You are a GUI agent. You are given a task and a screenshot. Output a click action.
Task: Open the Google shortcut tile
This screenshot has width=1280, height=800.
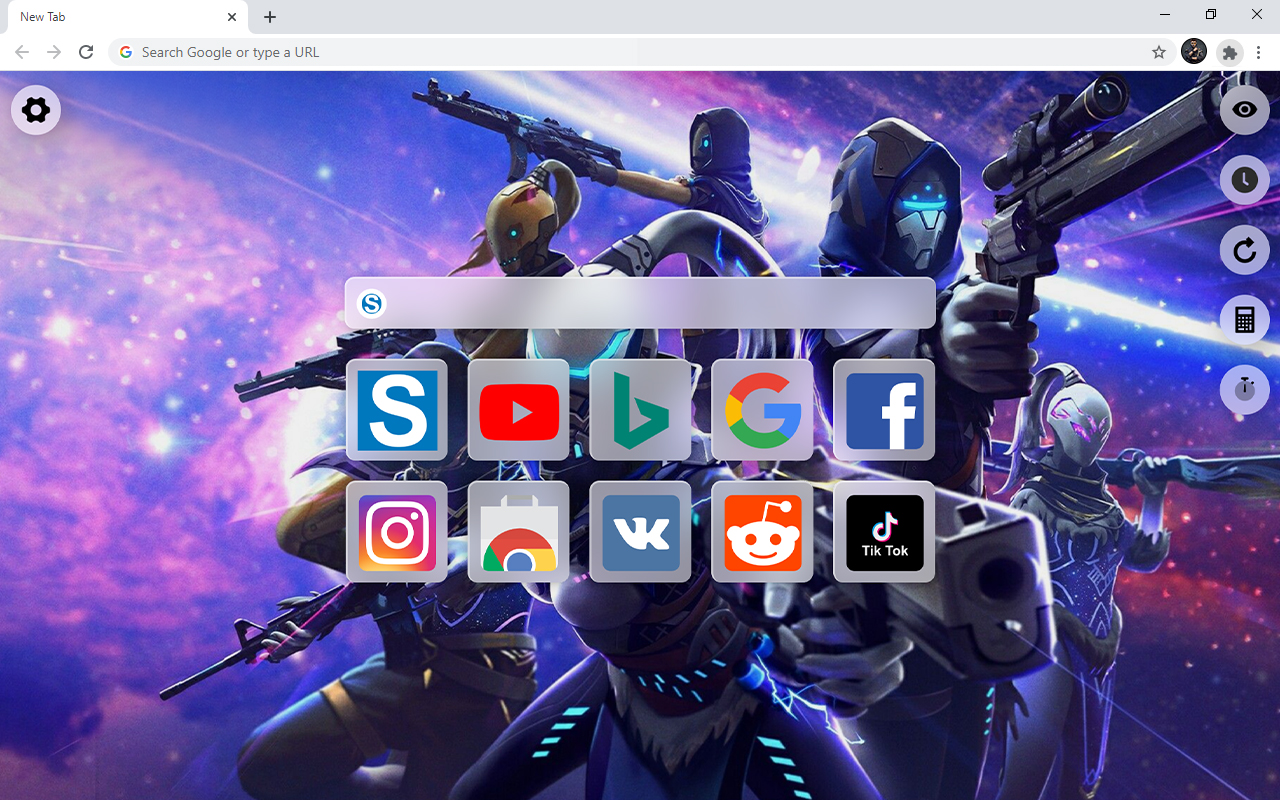[x=763, y=410]
